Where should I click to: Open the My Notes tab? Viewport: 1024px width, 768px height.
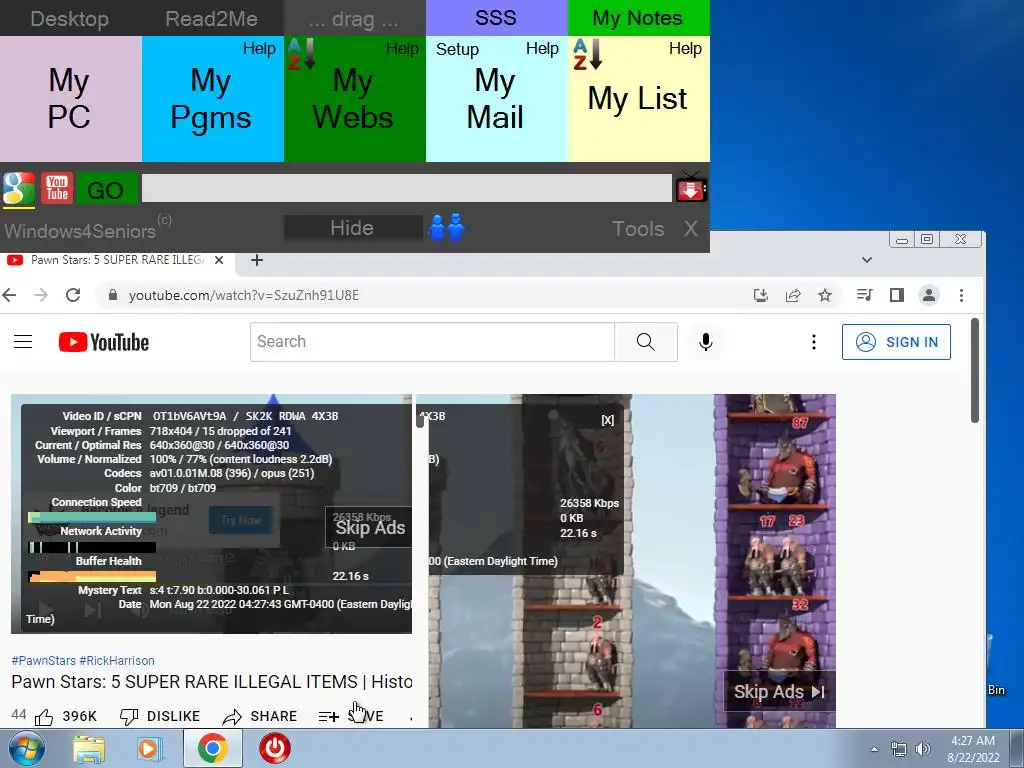click(x=638, y=18)
